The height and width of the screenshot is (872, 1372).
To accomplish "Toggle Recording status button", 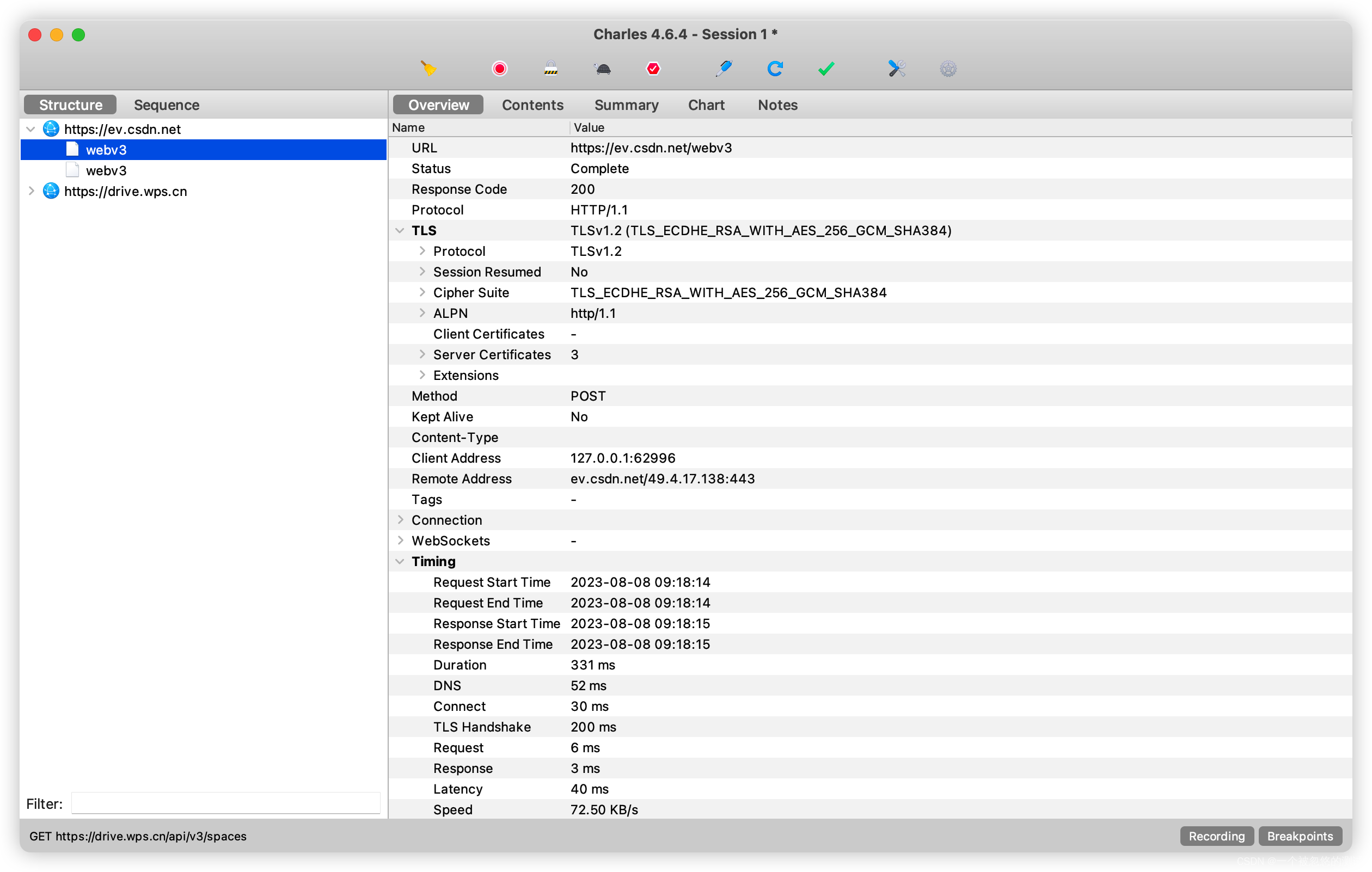I will coord(1216,836).
